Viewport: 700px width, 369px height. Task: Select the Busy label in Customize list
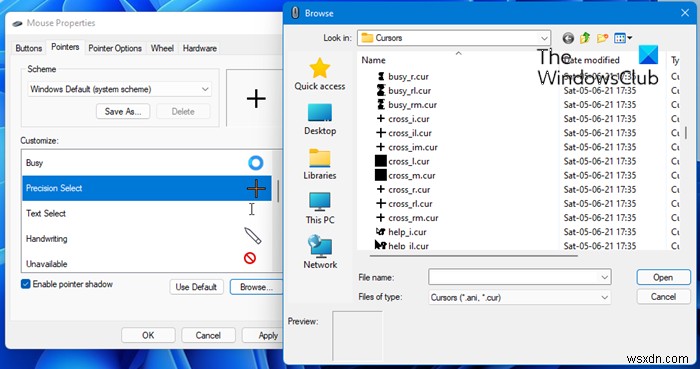pyautogui.click(x=34, y=163)
